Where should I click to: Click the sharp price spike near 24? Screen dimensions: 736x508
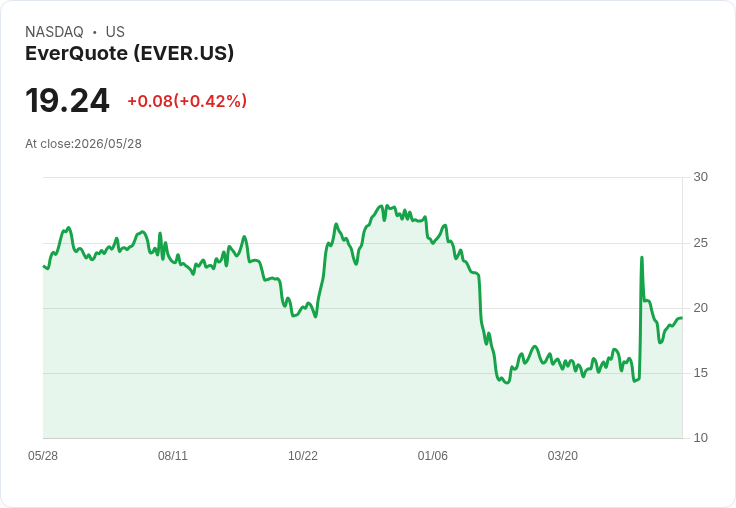pos(642,257)
